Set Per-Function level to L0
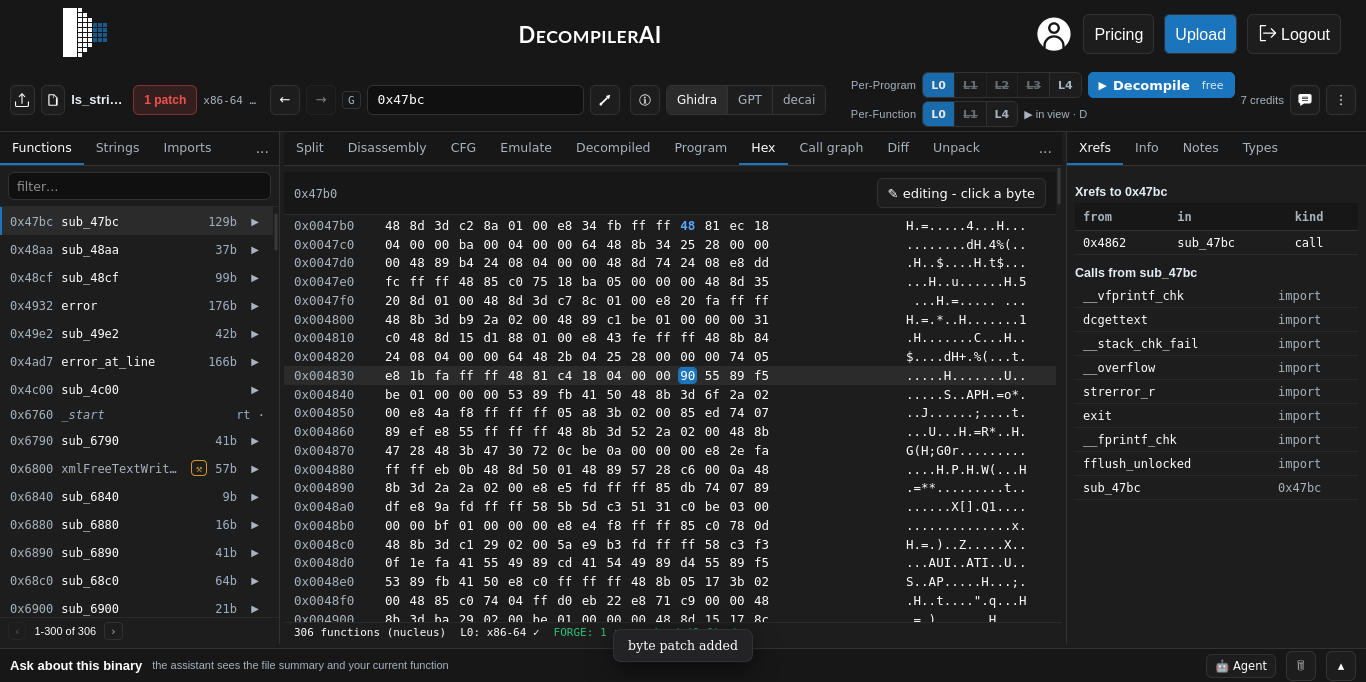 point(938,114)
